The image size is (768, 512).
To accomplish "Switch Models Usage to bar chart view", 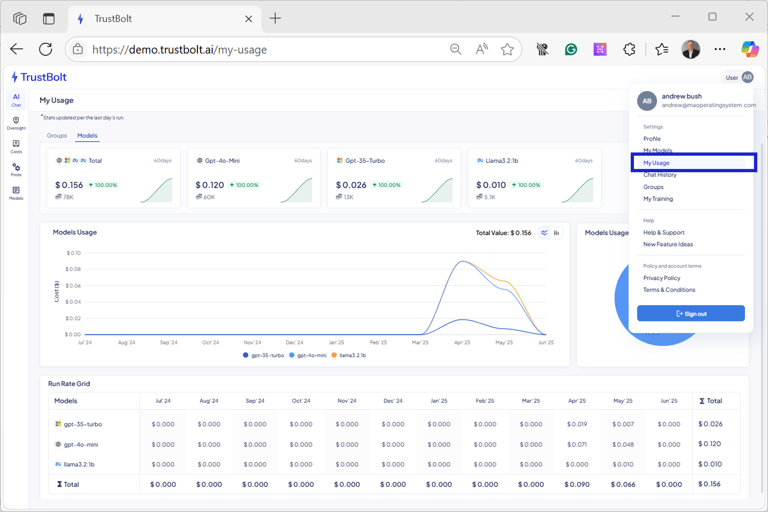I will (556, 233).
